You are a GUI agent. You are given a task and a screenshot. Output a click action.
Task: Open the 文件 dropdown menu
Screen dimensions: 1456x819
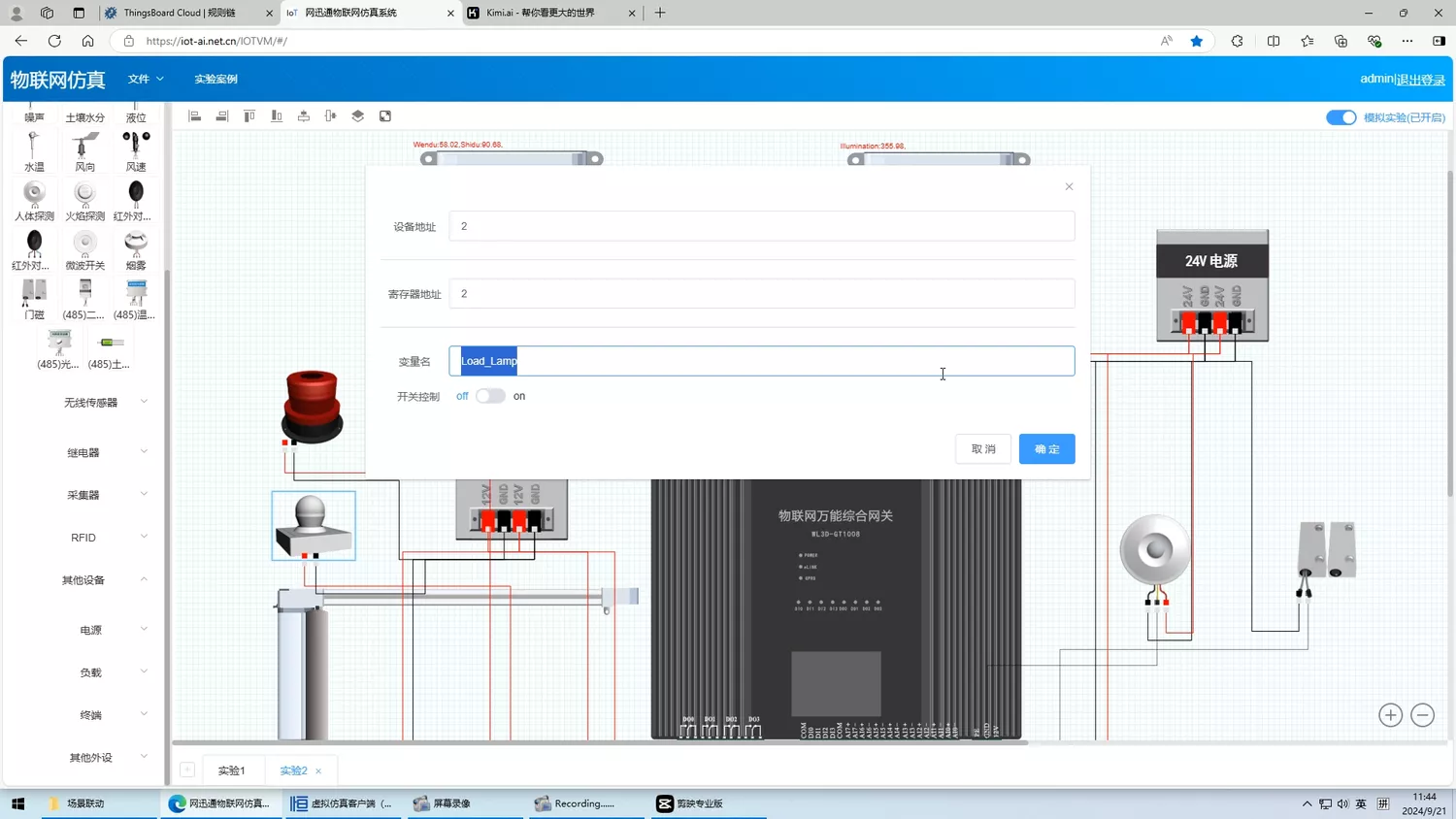146,79
